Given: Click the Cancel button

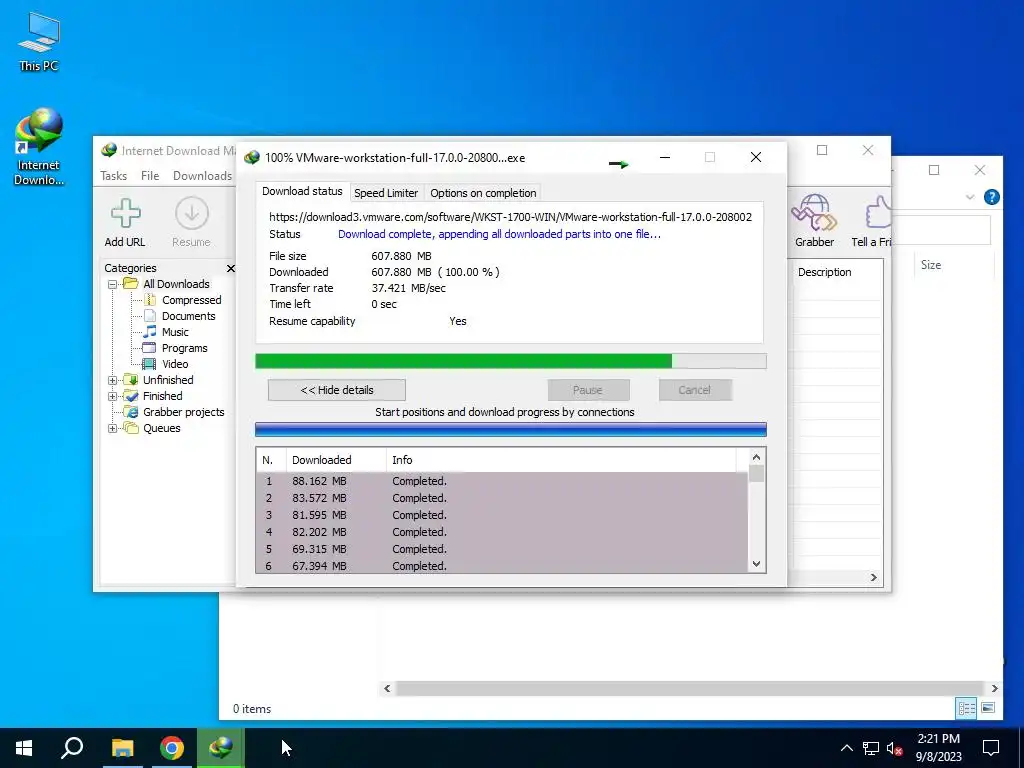Looking at the screenshot, I should [x=694, y=390].
